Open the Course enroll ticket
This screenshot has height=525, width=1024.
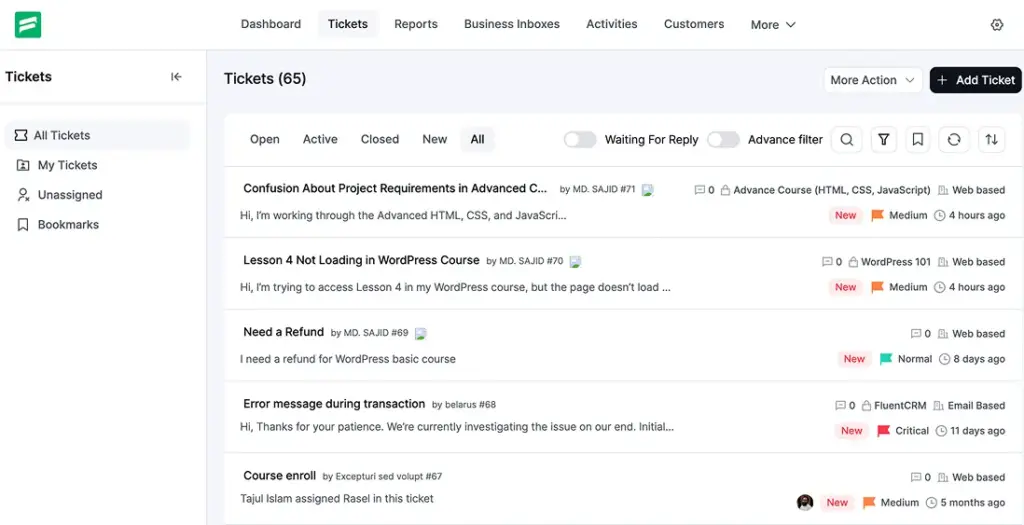(280, 476)
